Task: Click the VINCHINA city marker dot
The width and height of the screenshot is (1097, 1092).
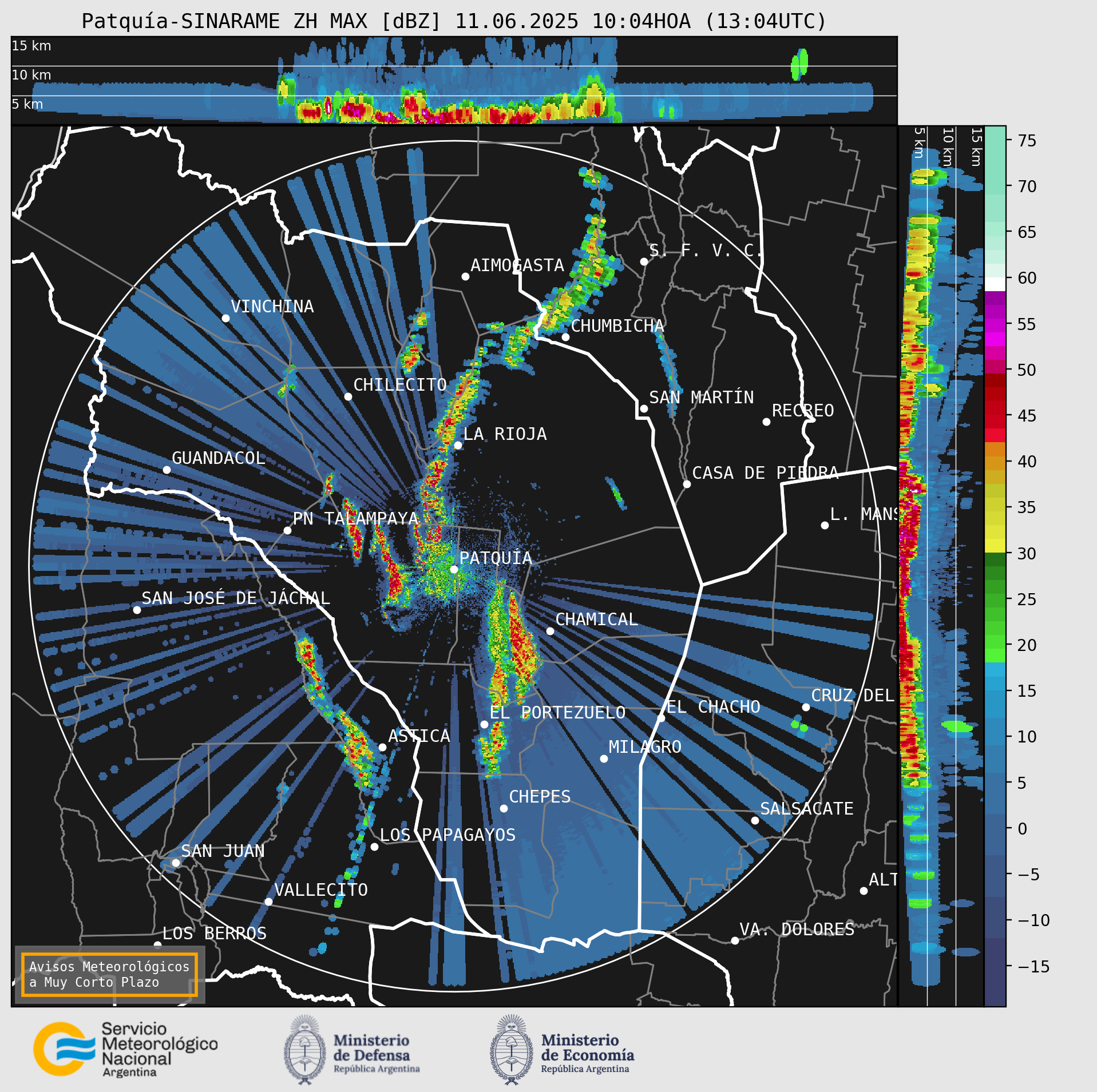Action: (x=225, y=318)
